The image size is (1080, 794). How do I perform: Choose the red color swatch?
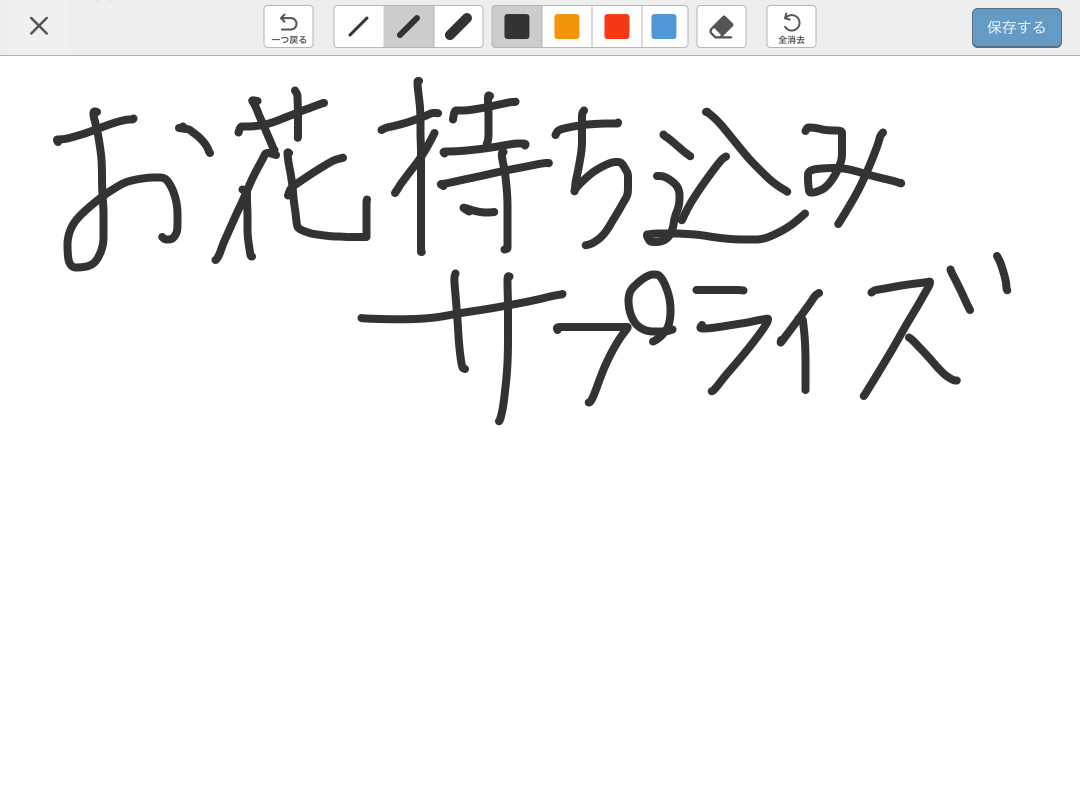pos(616,27)
